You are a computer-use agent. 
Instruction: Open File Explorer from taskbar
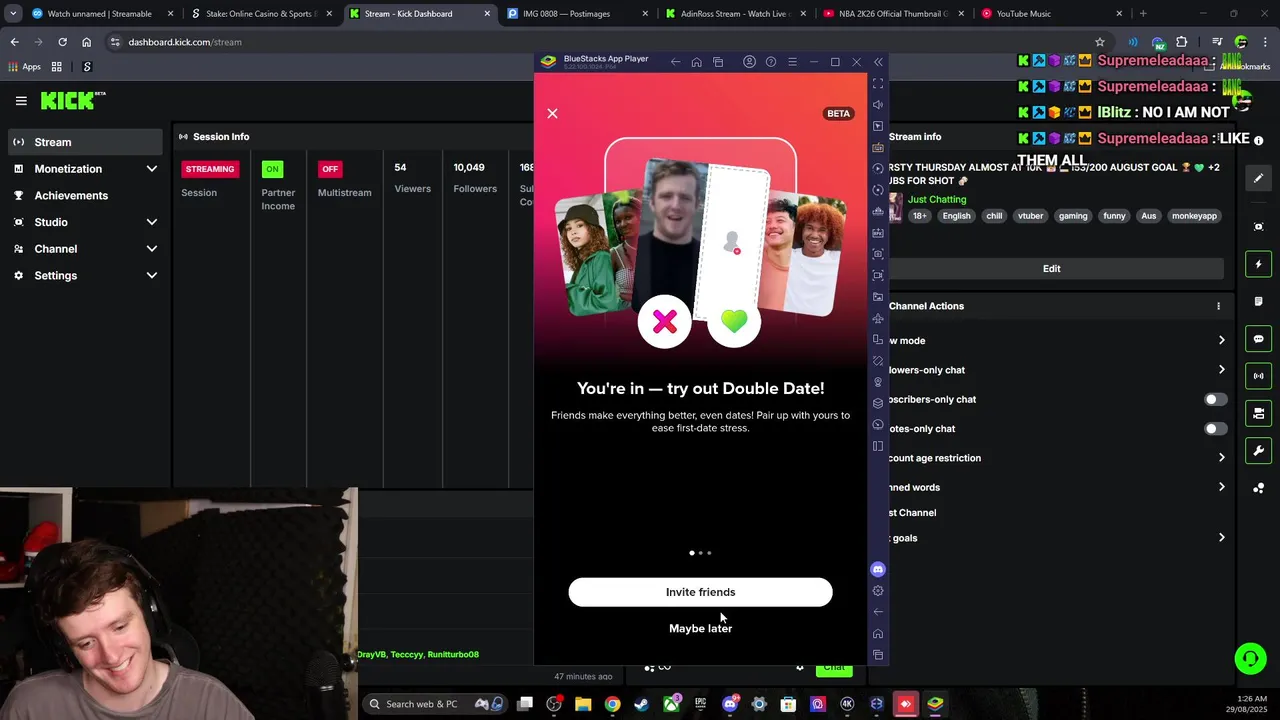tap(583, 704)
